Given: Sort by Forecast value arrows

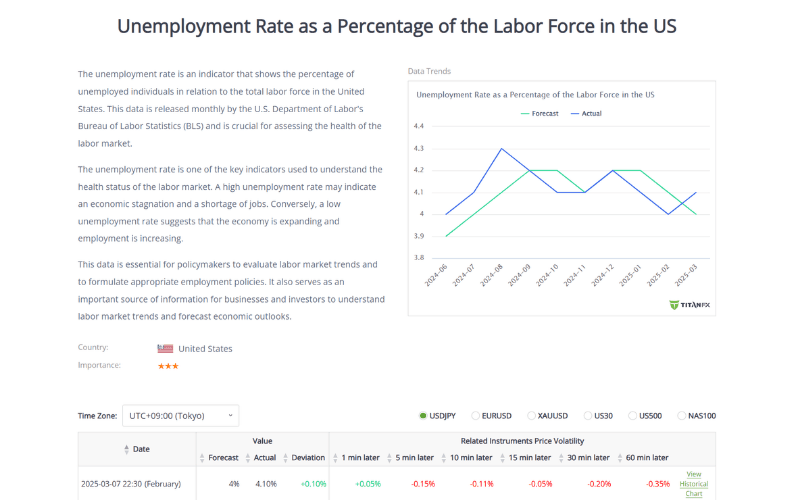Looking at the screenshot, I should [x=203, y=458].
